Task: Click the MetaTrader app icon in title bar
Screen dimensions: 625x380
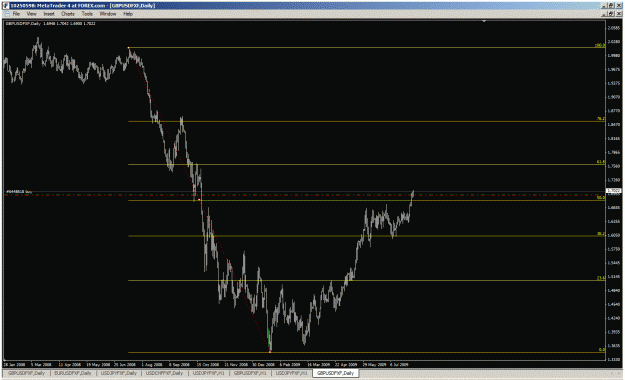Action: click(6, 6)
